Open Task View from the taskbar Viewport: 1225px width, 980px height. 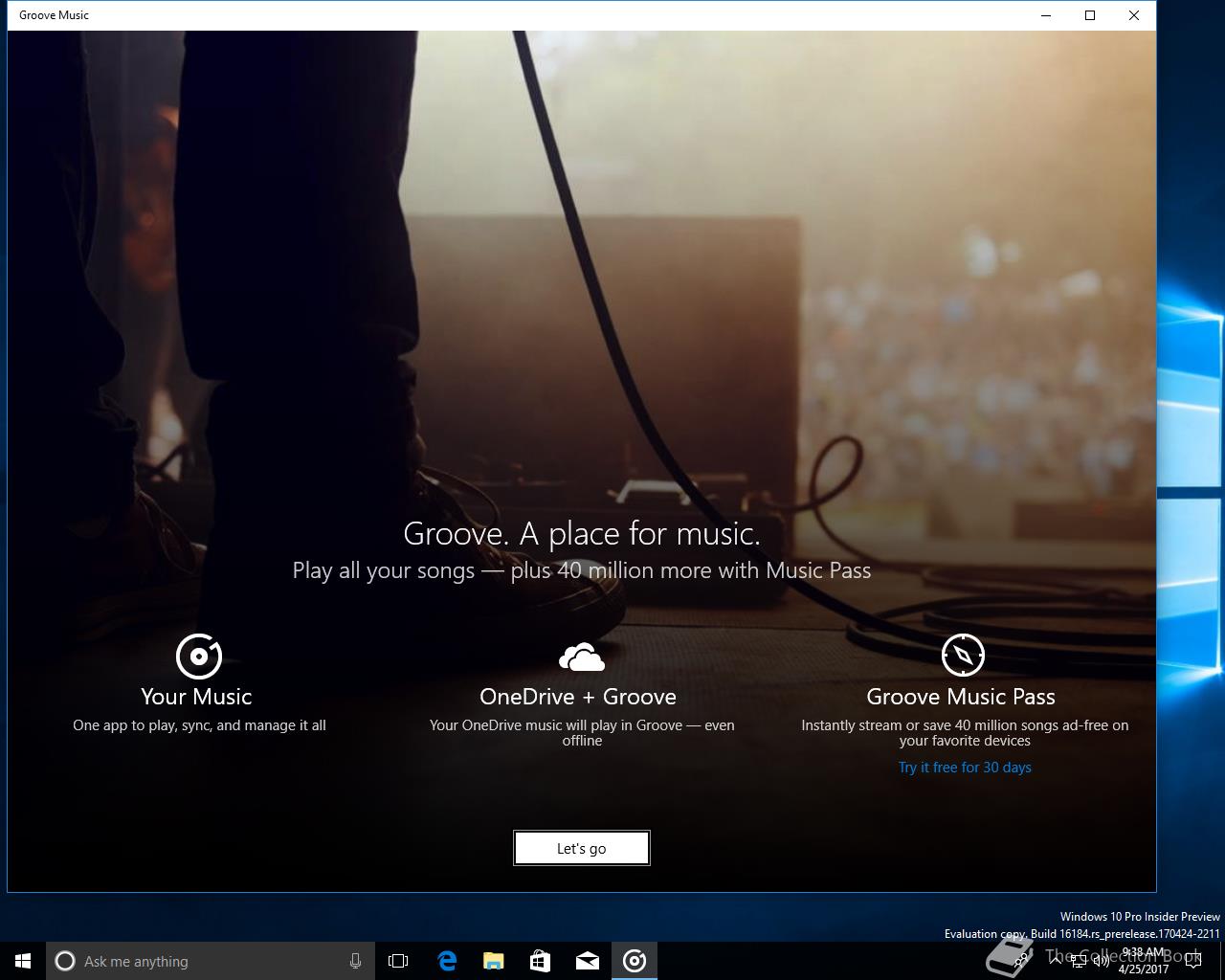coord(398,961)
